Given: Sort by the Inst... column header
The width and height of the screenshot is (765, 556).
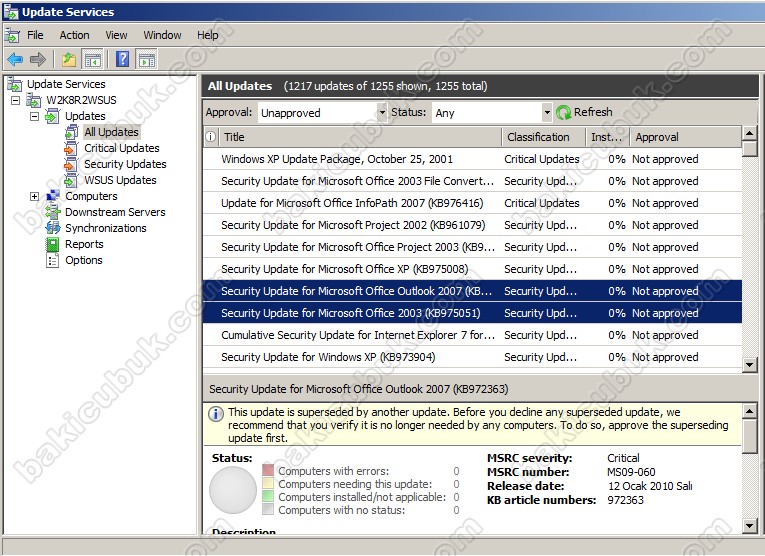Looking at the screenshot, I should 607,137.
